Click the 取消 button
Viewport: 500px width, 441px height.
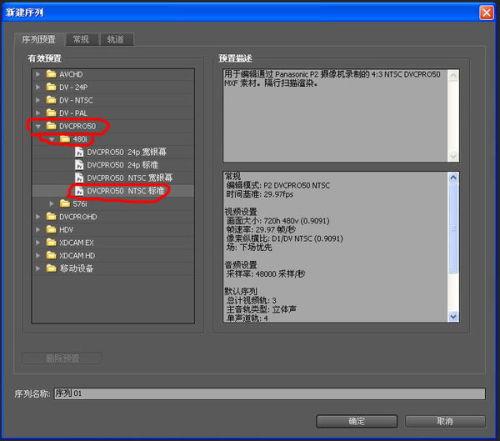tap(445, 421)
